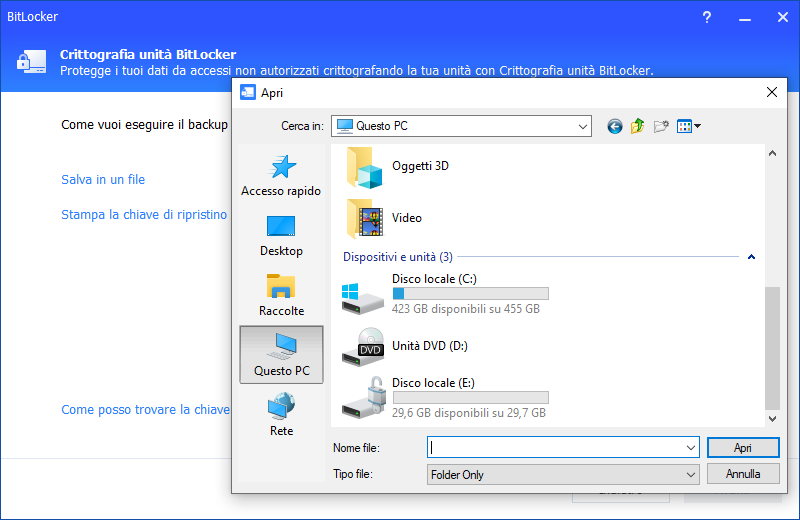Click the Disco locale (C:) usage bar
This screenshot has height=520, width=800.
tap(470, 293)
